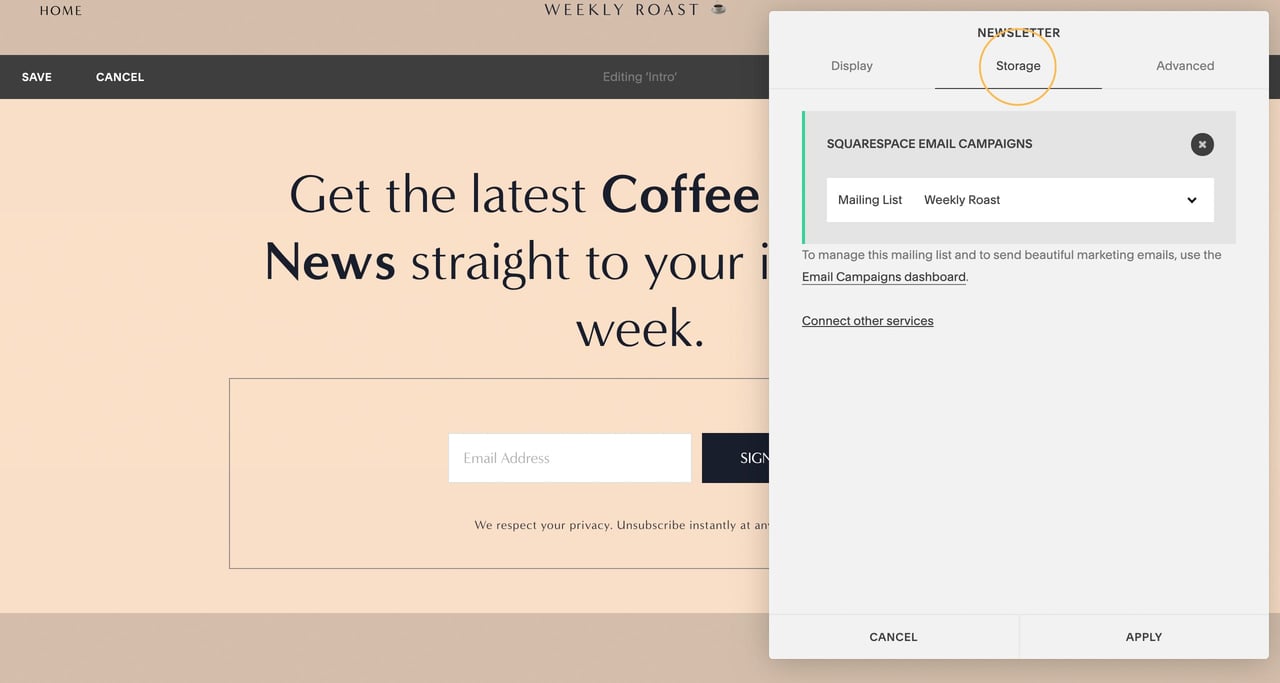Viewport: 1280px width, 683px height.
Task: Cancel the newsletter settings panel
Action: tap(893, 637)
